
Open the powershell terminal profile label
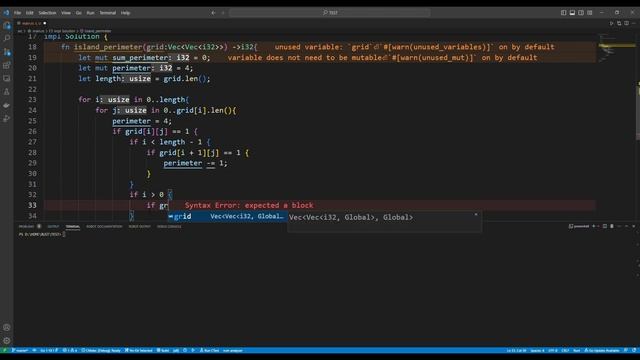pyautogui.click(x=579, y=226)
